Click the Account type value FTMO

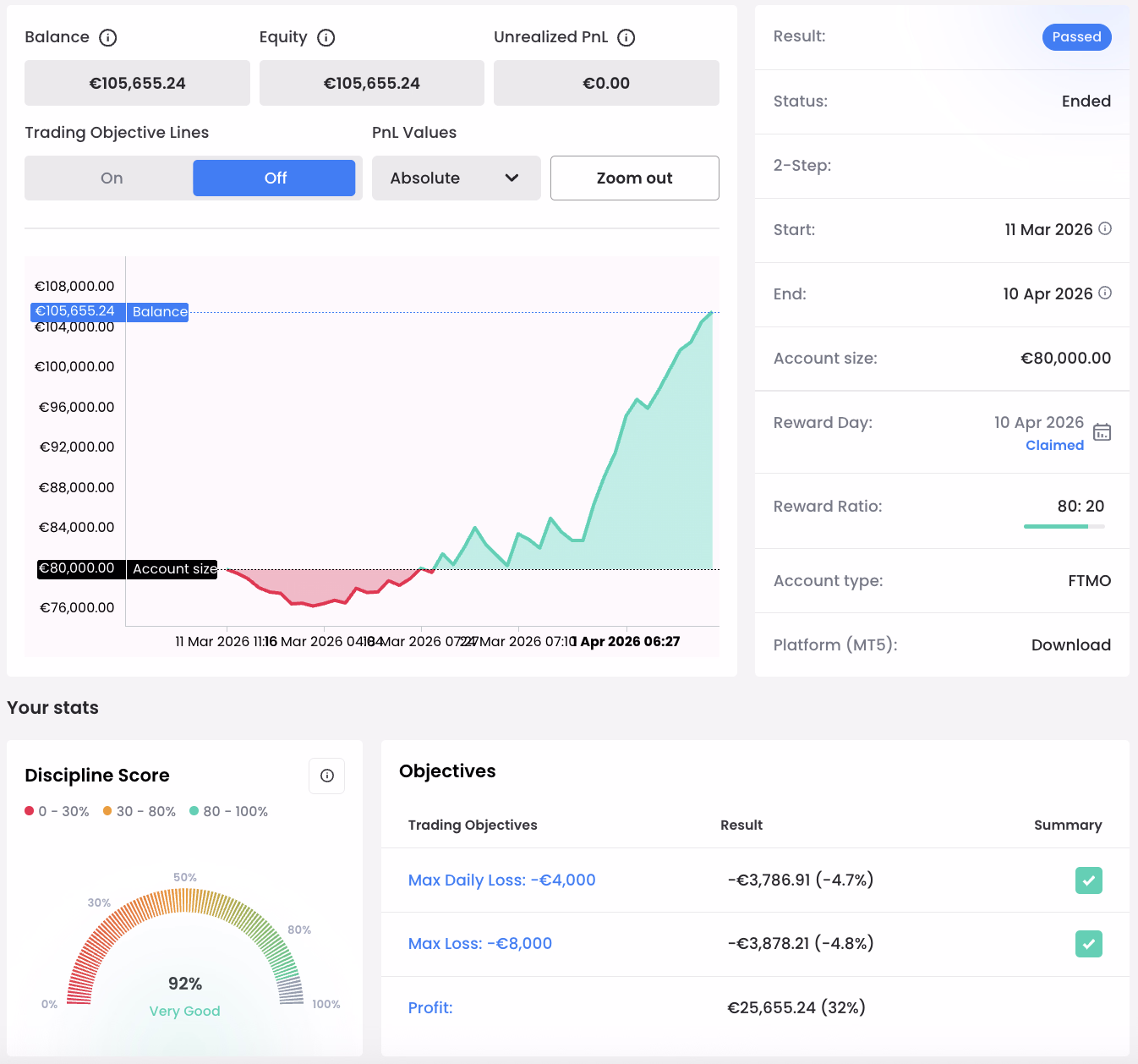1090,581
